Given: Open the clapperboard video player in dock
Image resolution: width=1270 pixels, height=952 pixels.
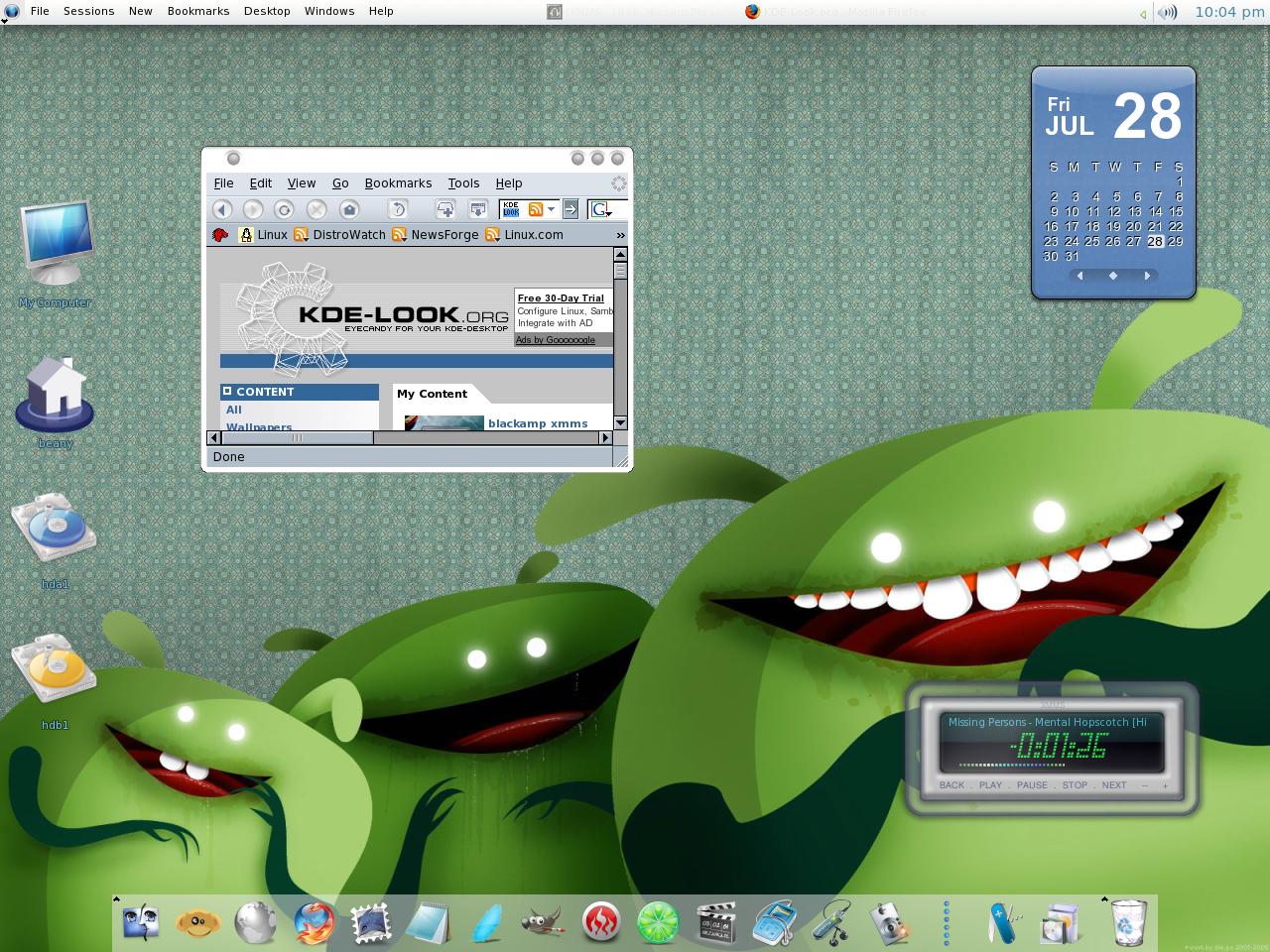Looking at the screenshot, I should (x=716, y=922).
